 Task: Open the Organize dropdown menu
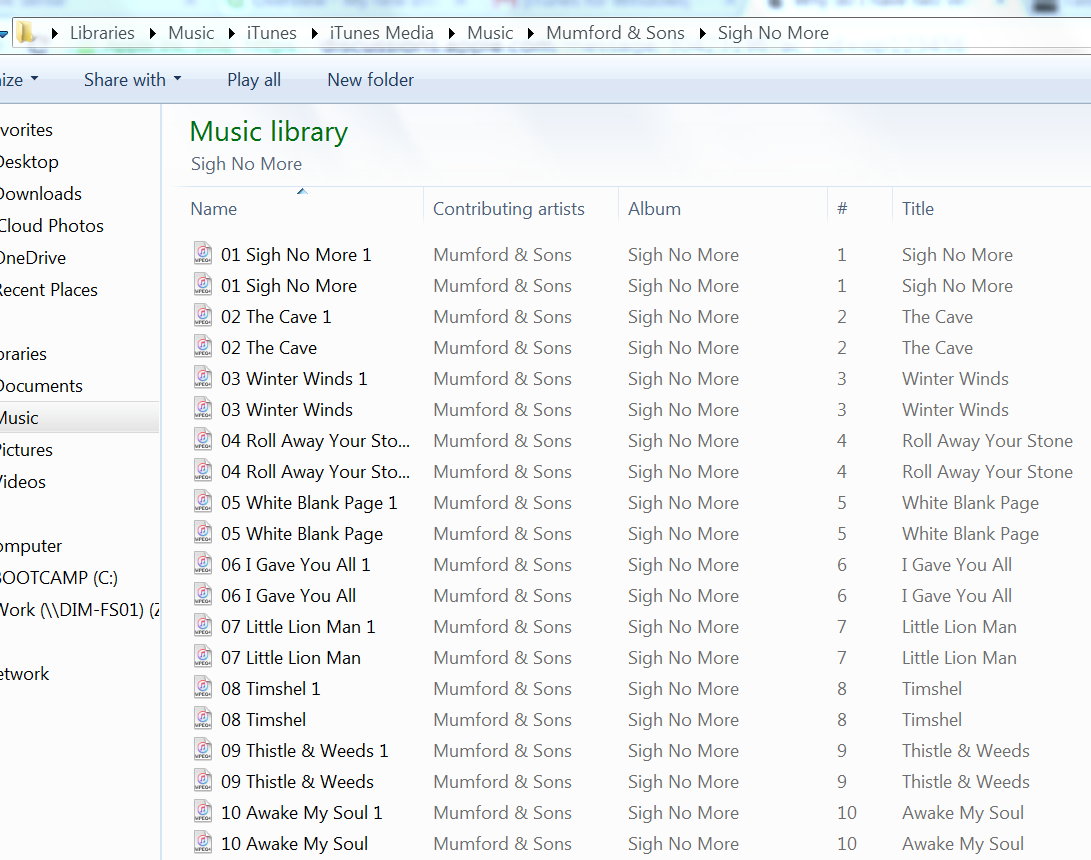(19, 80)
